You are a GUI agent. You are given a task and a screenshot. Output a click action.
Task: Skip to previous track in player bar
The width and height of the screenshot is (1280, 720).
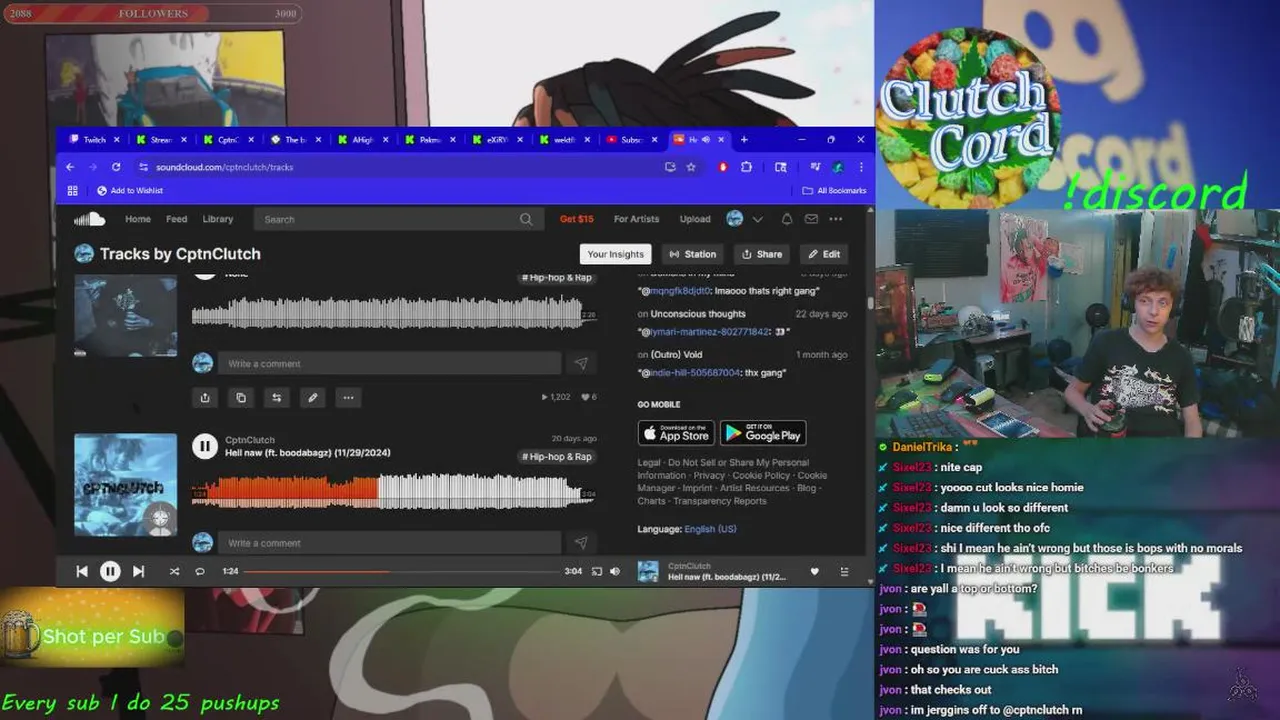point(82,571)
